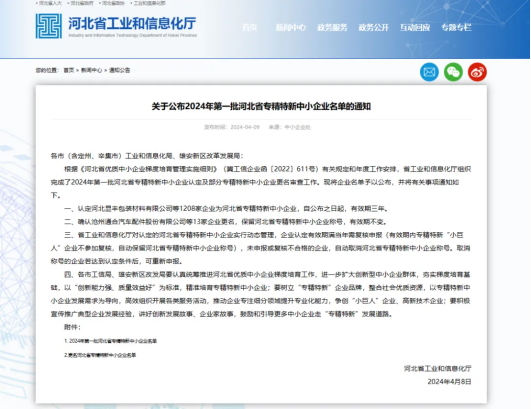Click the green WeChat share icon

click(453, 72)
